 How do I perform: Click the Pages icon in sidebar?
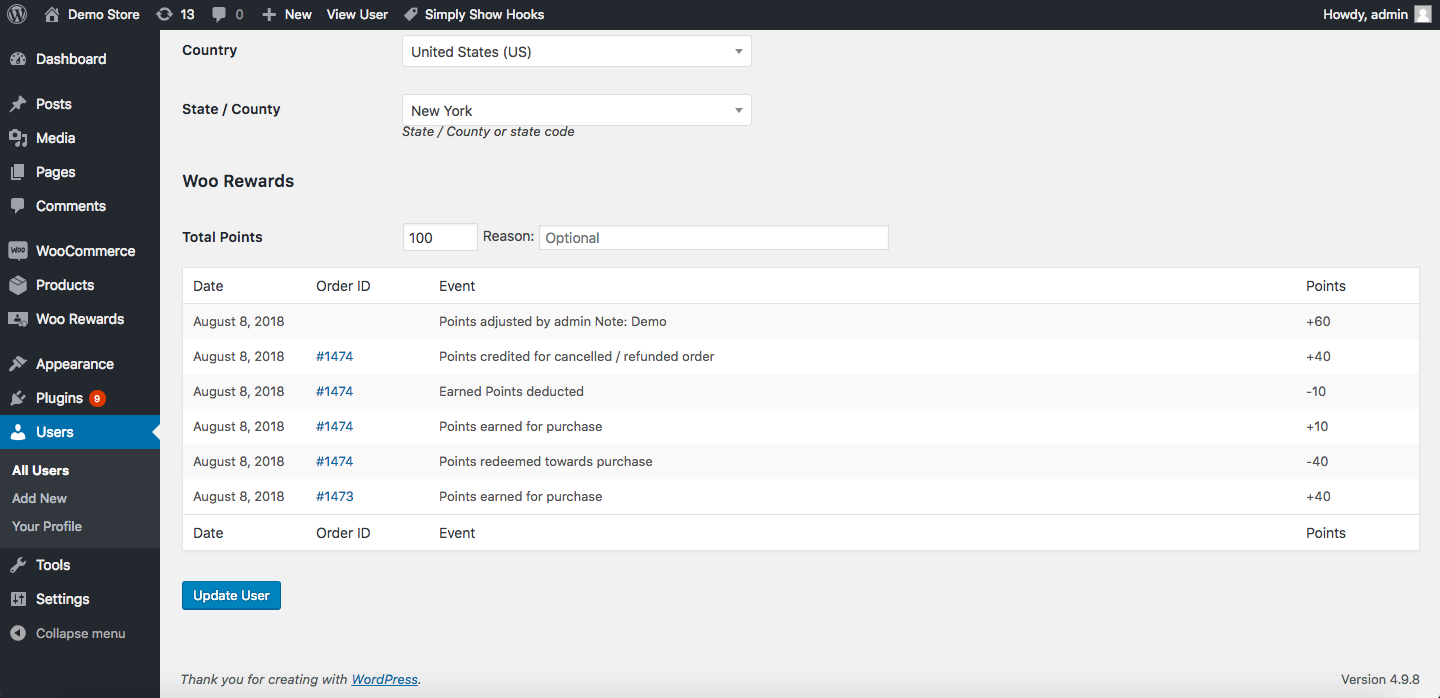[x=18, y=172]
